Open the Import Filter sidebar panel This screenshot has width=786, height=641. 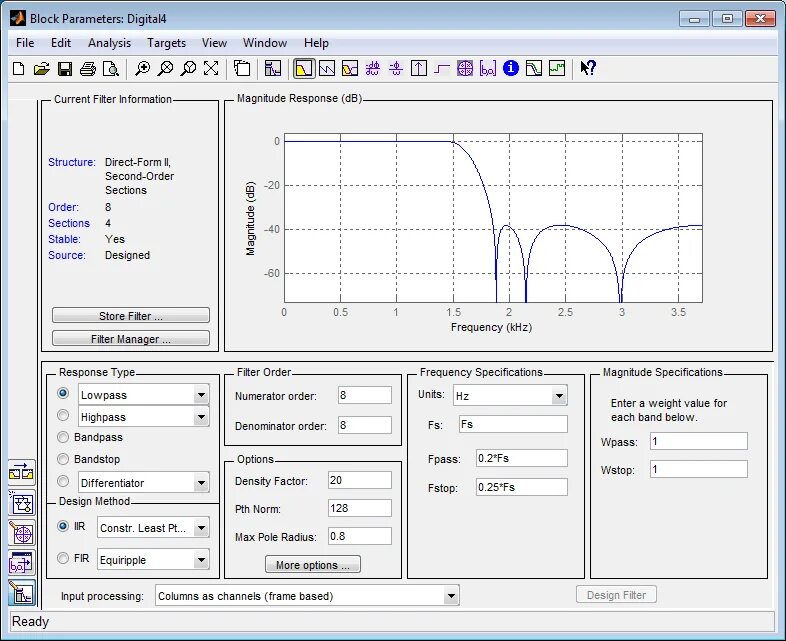(22, 563)
